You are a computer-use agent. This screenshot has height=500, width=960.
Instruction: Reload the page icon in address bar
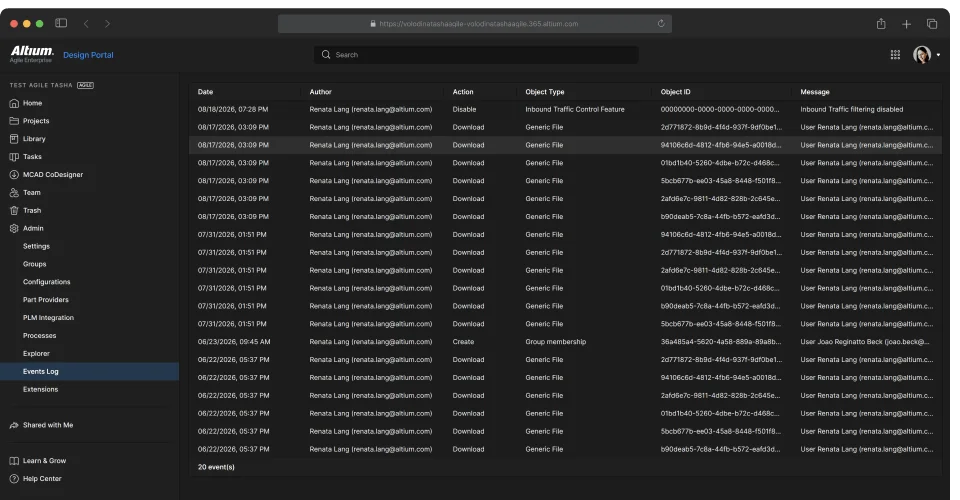[x=661, y=23]
